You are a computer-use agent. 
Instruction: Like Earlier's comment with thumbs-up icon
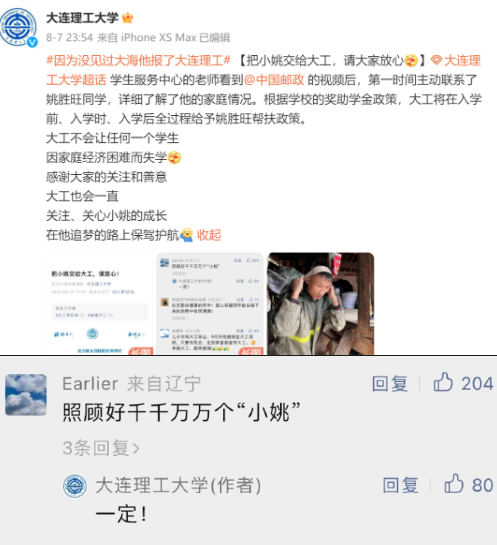443,382
